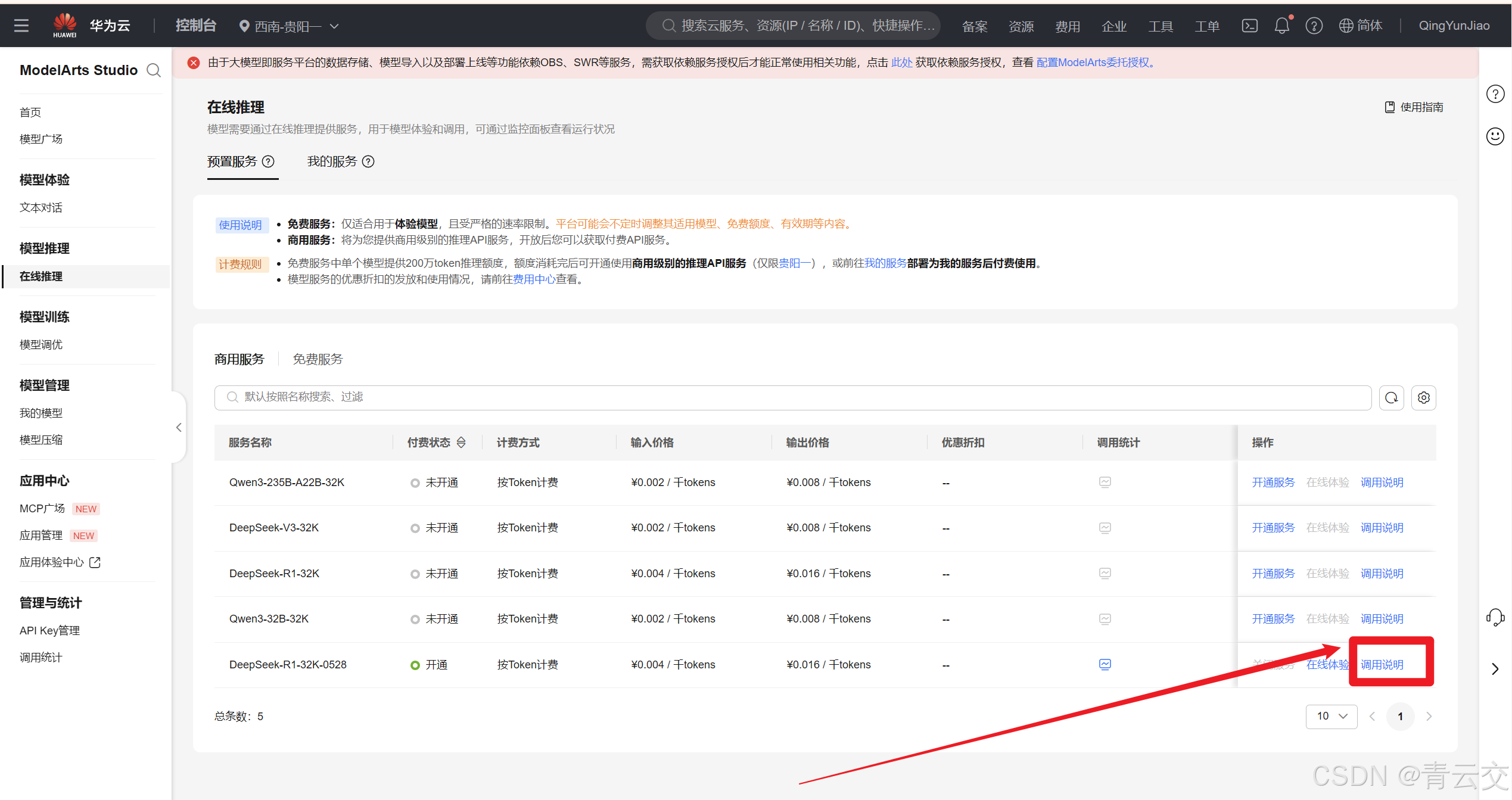This screenshot has width=1512, height=800.
Task: Click right-side help circle icon
Action: click(x=1495, y=94)
